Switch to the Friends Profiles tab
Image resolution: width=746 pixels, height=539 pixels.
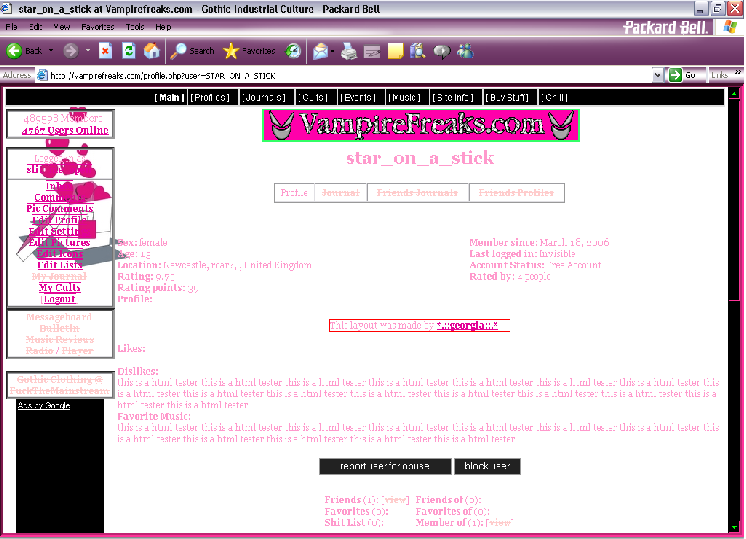click(515, 193)
